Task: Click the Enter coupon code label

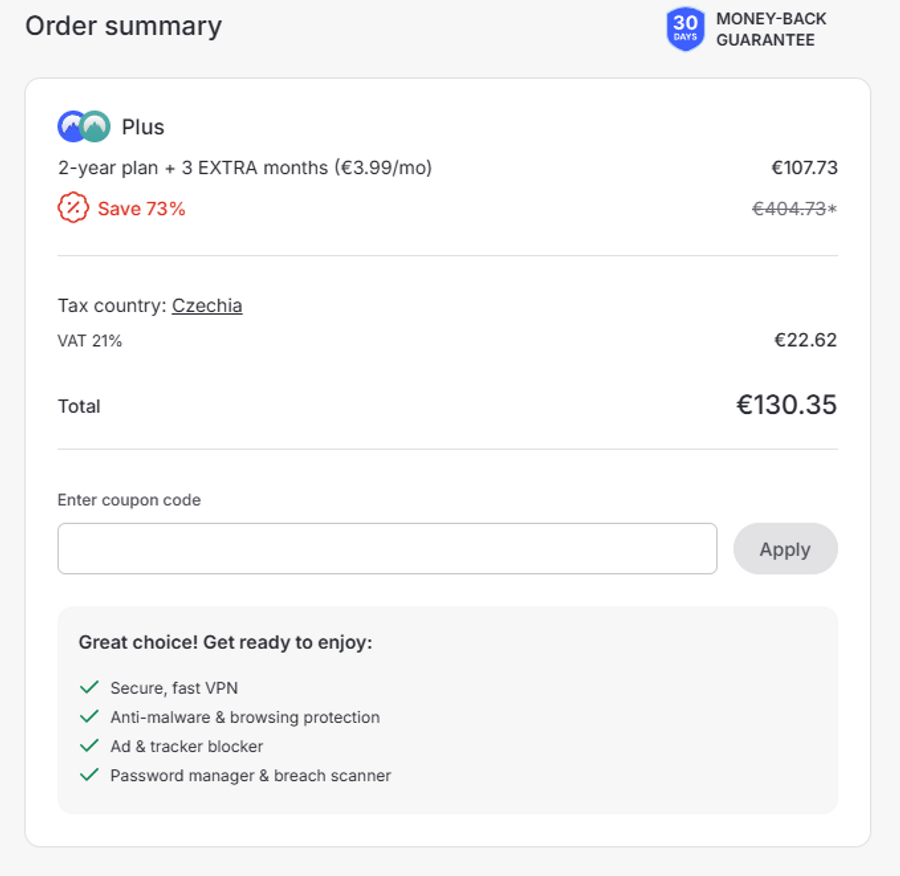Action: click(x=129, y=500)
